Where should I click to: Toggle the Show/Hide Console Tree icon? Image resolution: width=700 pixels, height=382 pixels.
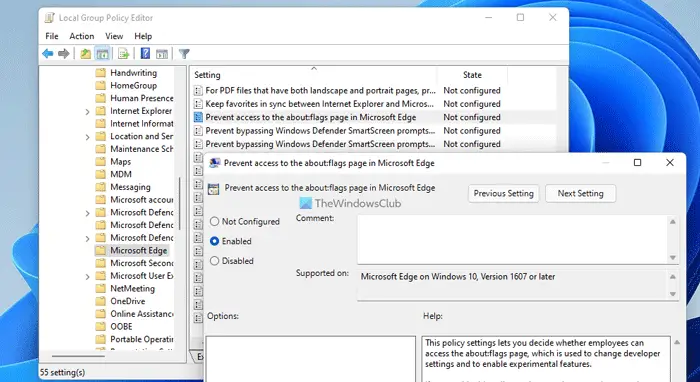click(103, 54)
